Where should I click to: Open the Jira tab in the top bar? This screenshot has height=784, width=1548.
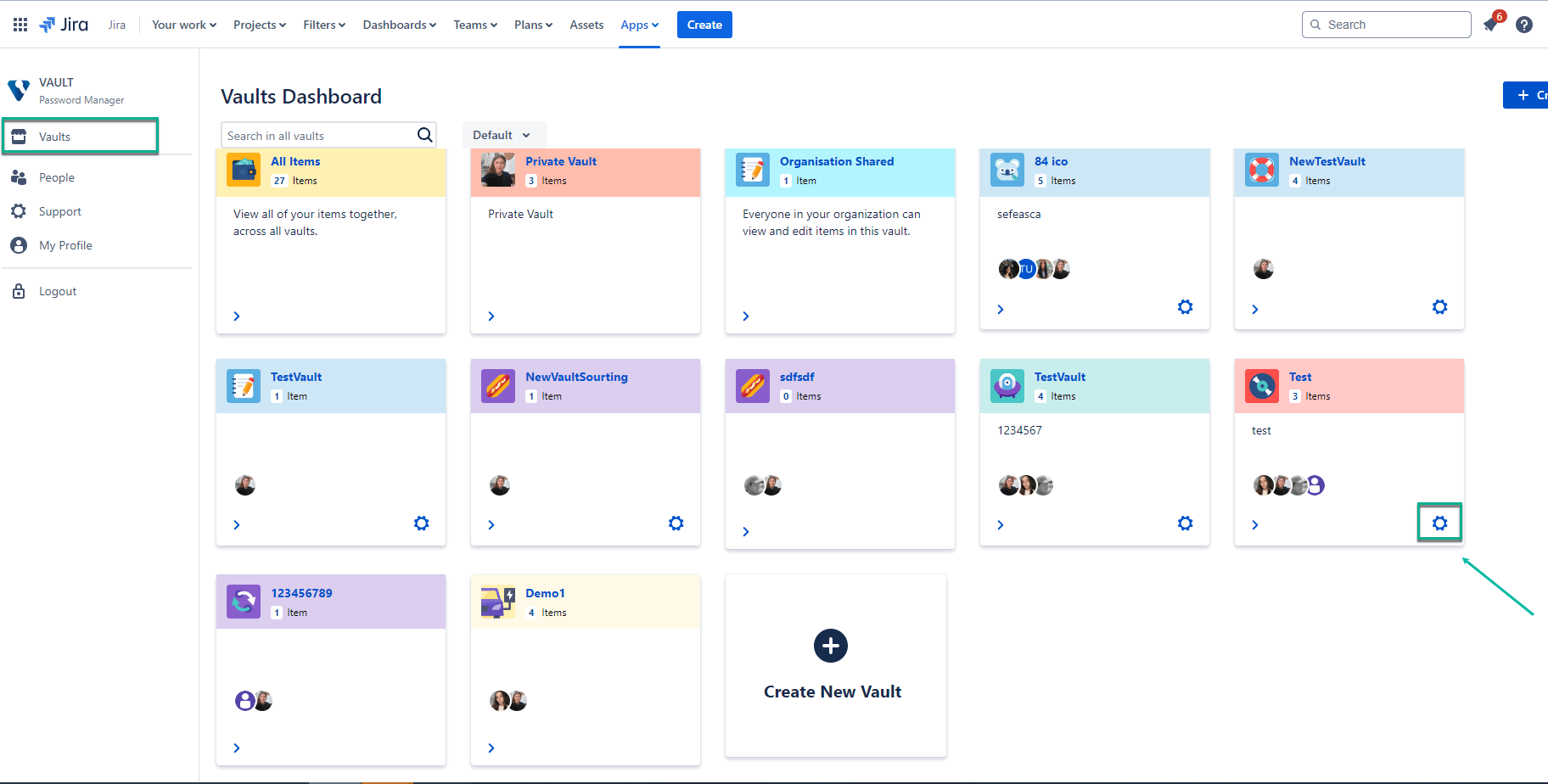pyautogui.click(x=116, y=25)
